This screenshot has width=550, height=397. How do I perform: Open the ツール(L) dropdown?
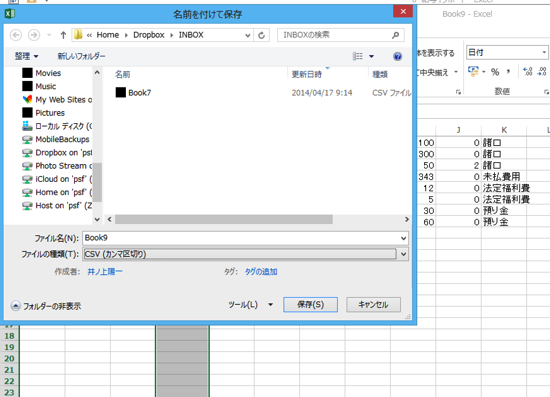click(250, 304)
